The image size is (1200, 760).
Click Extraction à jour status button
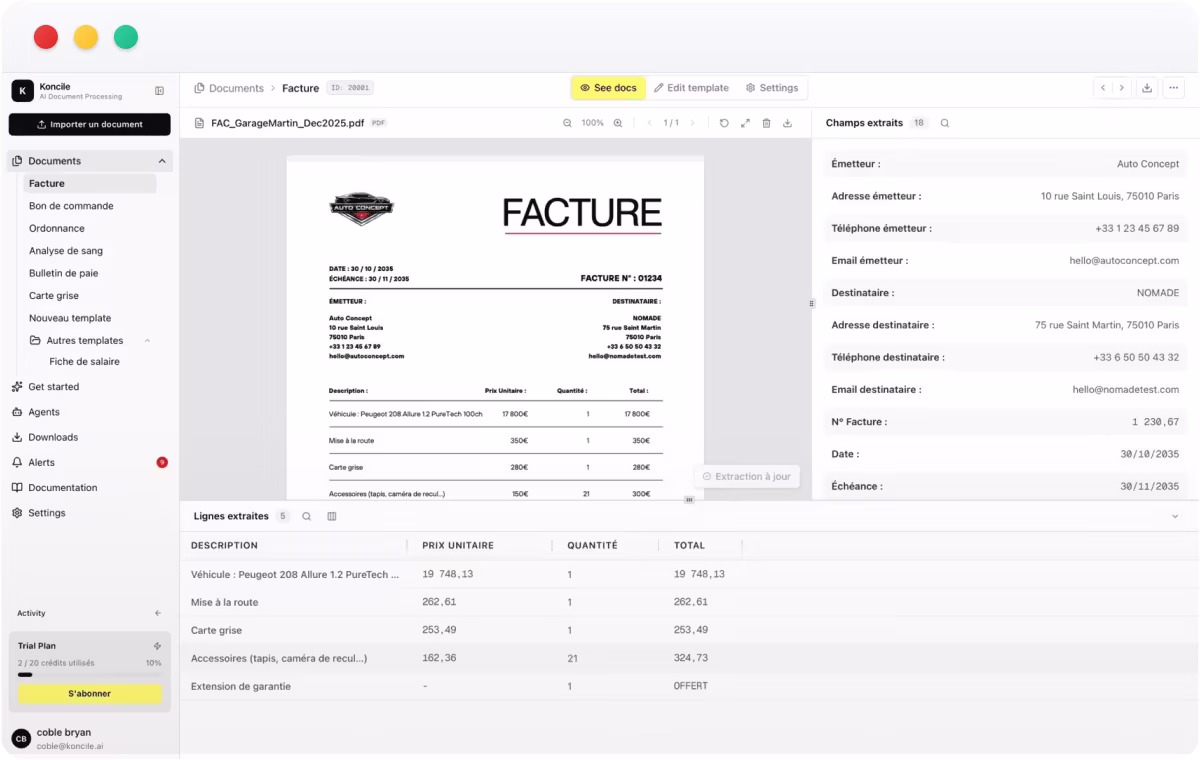tap(747, 477)
